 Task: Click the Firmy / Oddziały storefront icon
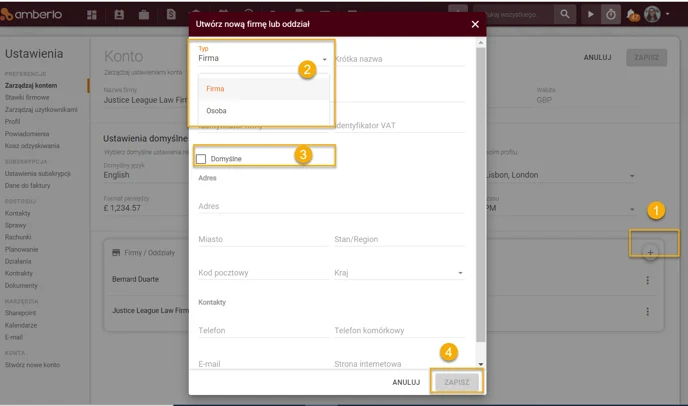coord(116,253)
